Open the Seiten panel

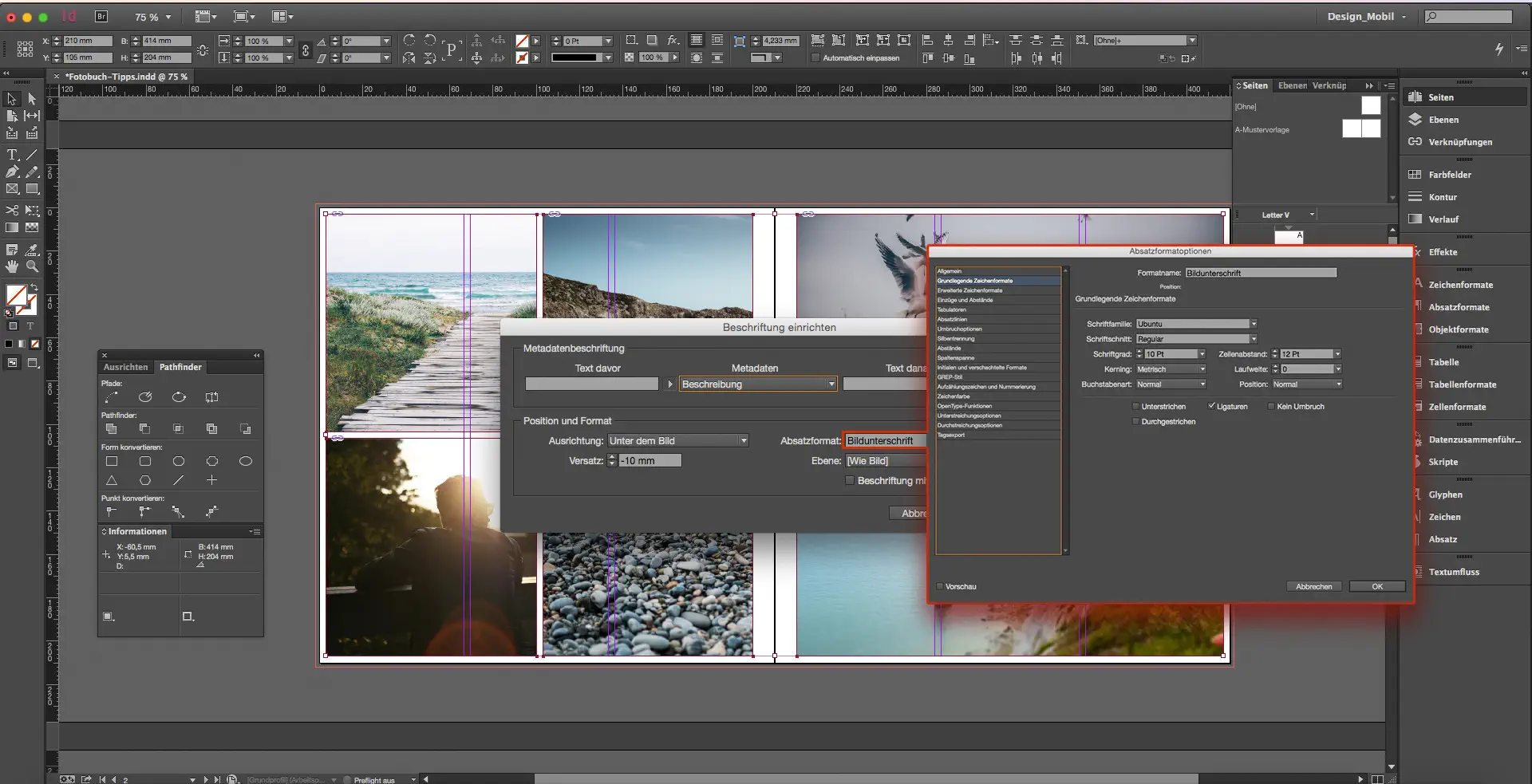[x=1439, y=97]
